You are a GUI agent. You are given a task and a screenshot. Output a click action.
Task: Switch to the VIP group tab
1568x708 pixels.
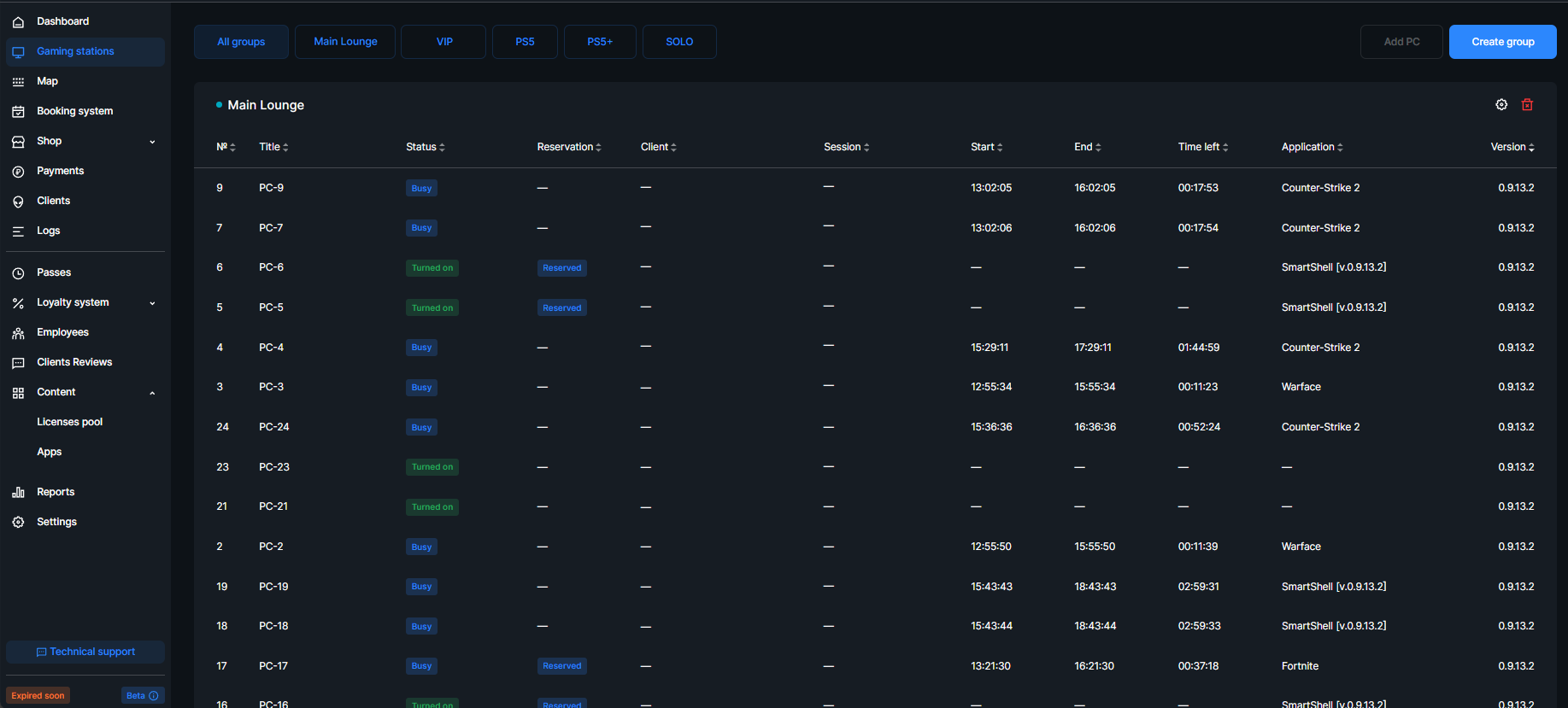click(443, 42)
